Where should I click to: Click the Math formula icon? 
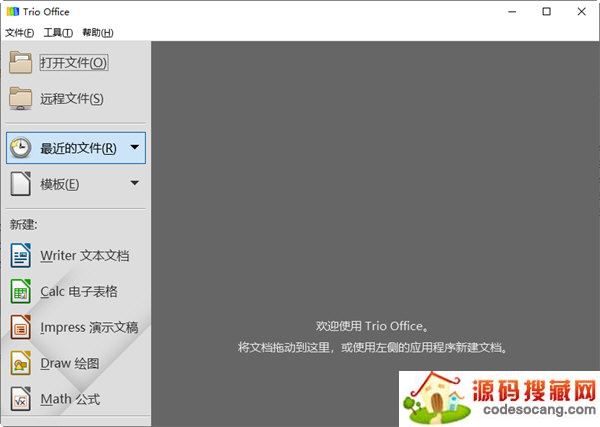[x=21, y=399]
